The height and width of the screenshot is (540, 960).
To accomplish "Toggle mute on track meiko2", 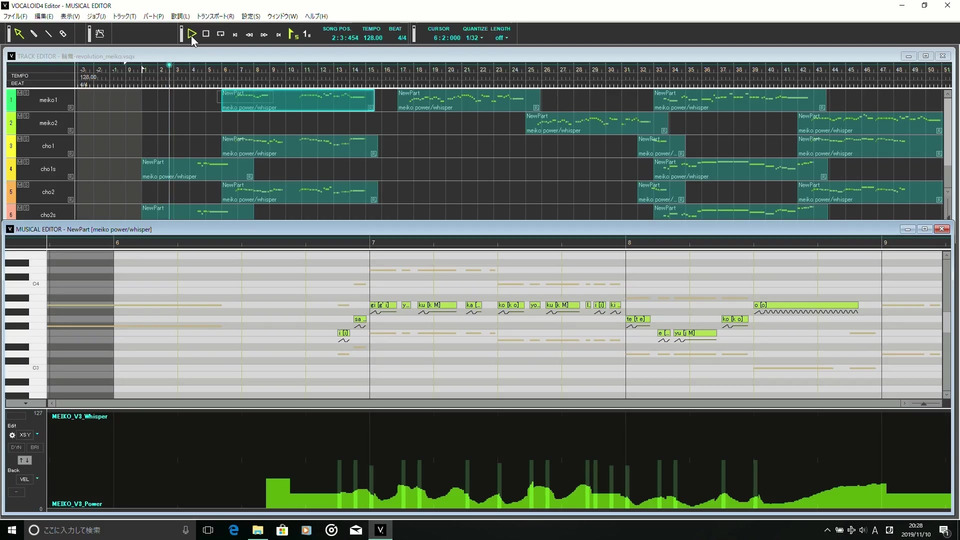I will (20, 116).
